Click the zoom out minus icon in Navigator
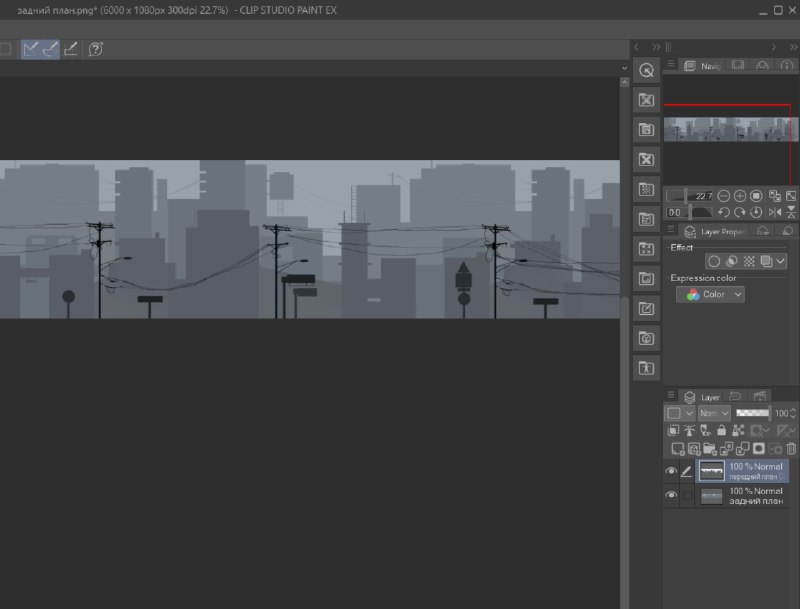 [723, 196]
